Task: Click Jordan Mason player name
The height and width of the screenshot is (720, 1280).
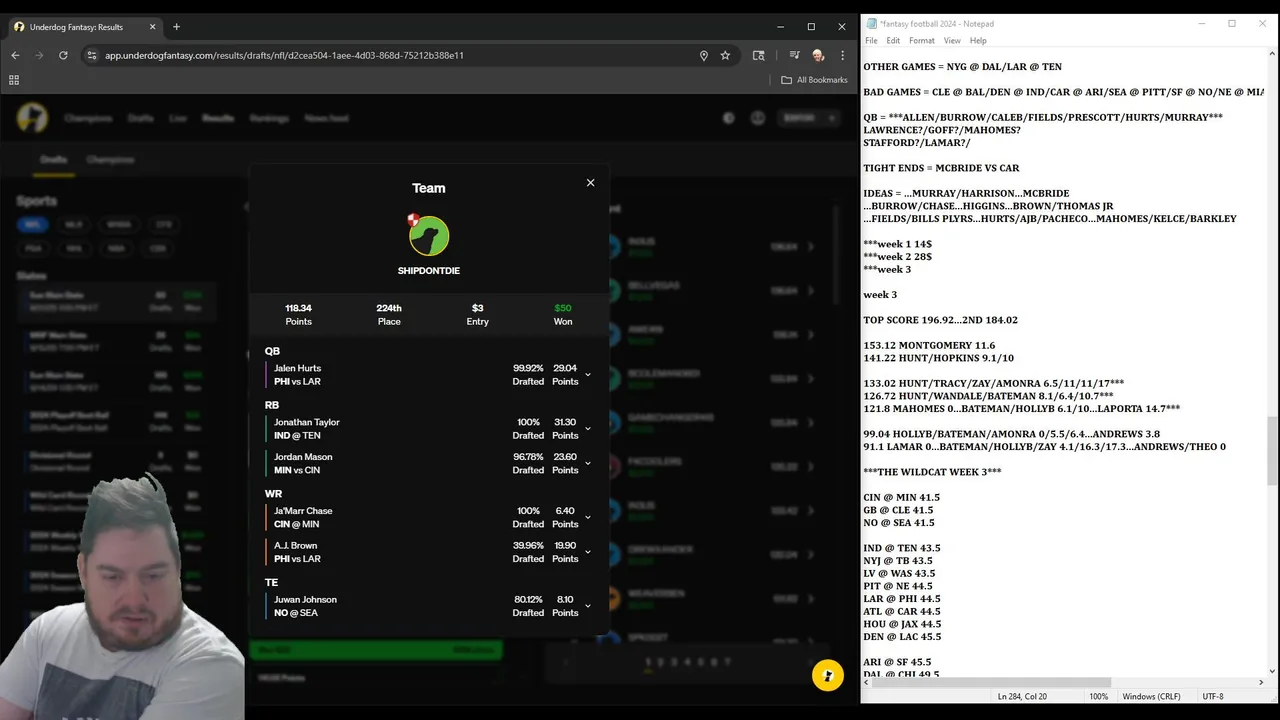Action: [x=303, y=457]
